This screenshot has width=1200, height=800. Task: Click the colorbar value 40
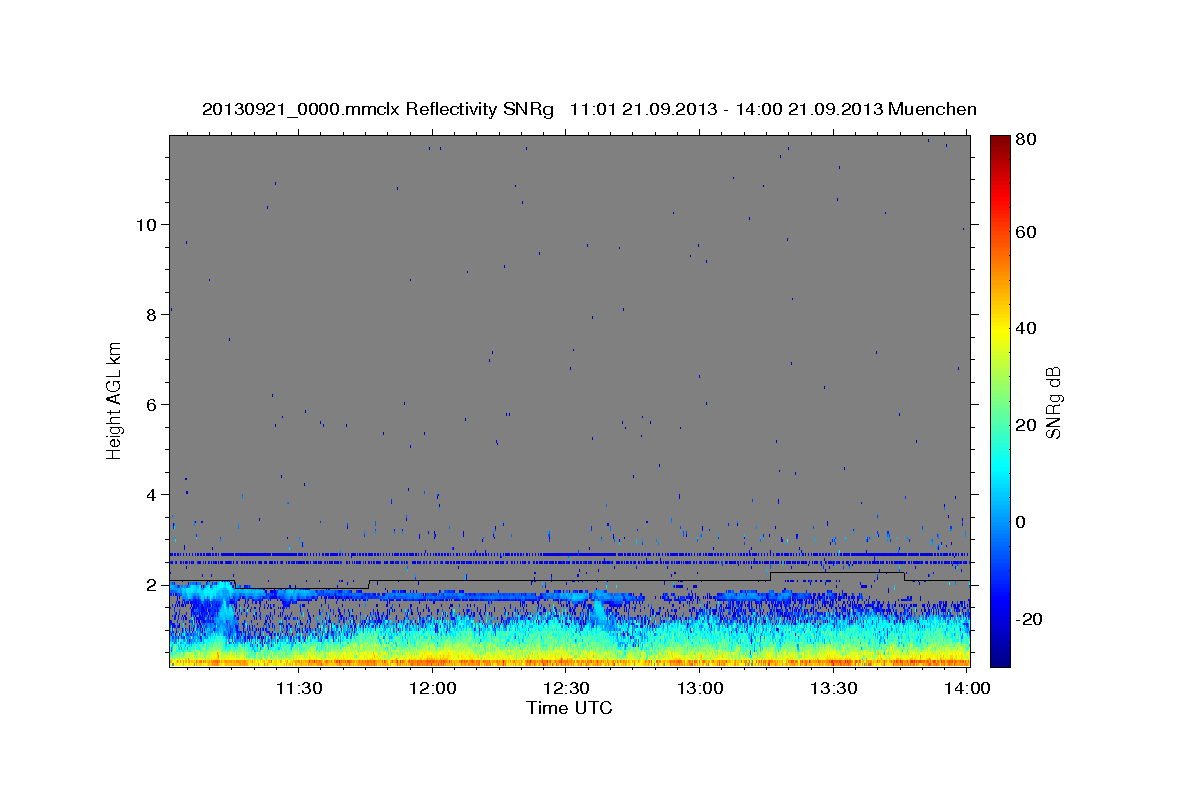click(x=1028, y=328)
